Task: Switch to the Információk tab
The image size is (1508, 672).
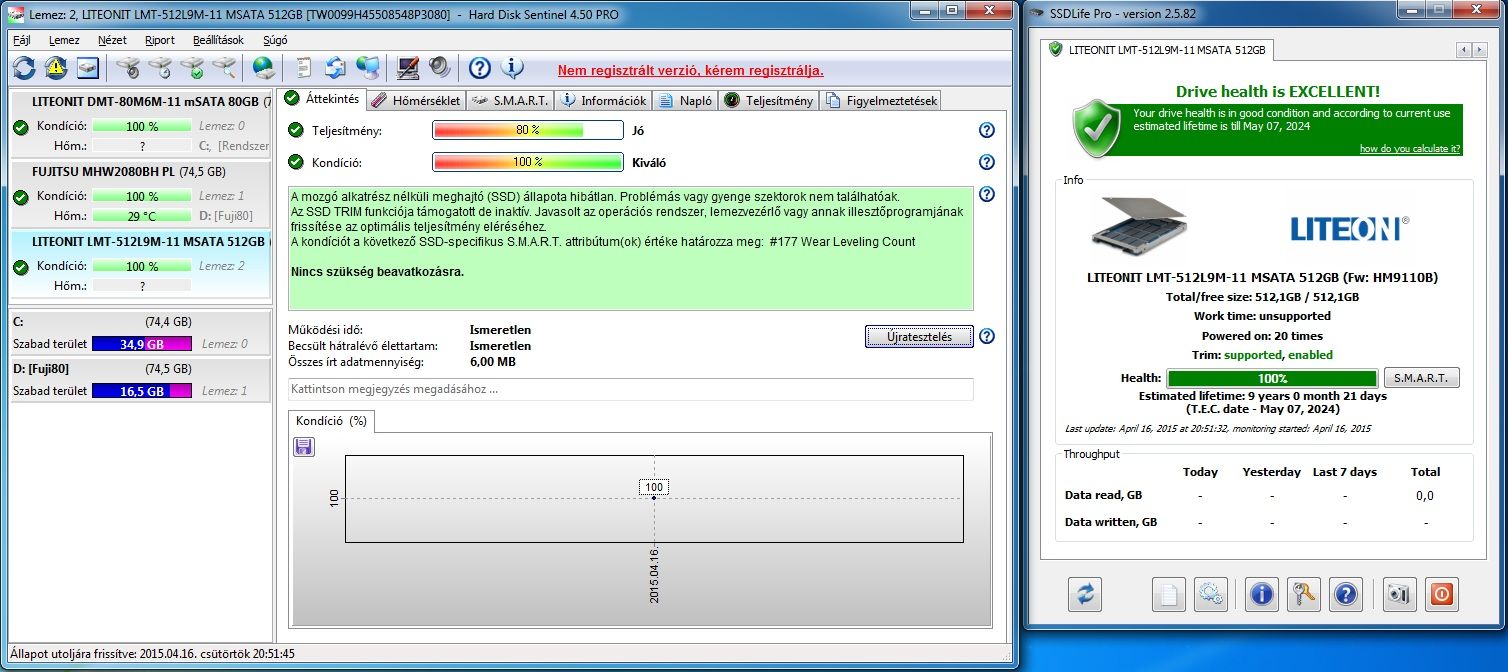Action: point(603,100)
